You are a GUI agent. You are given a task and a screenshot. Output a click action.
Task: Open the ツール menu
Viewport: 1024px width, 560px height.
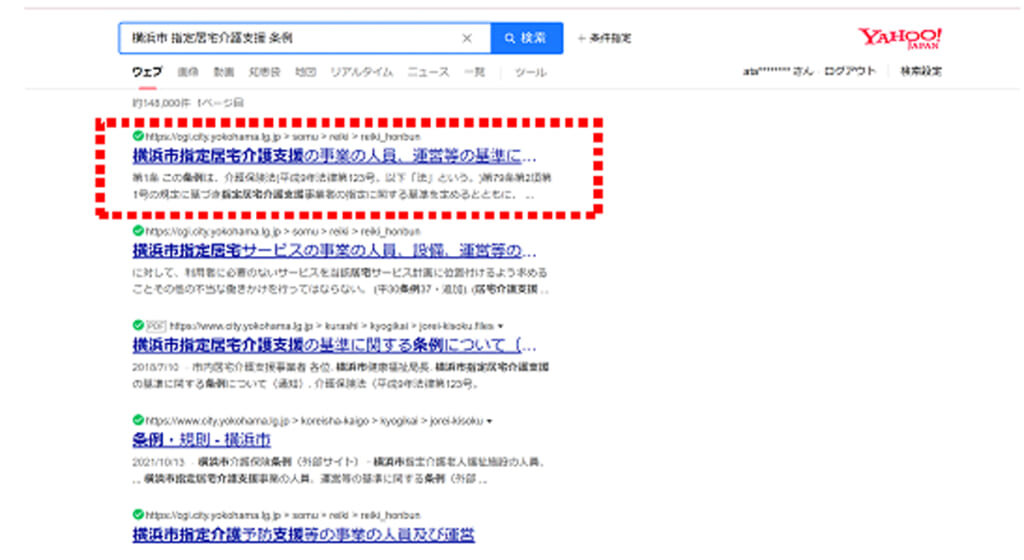(x=530, y=72)
